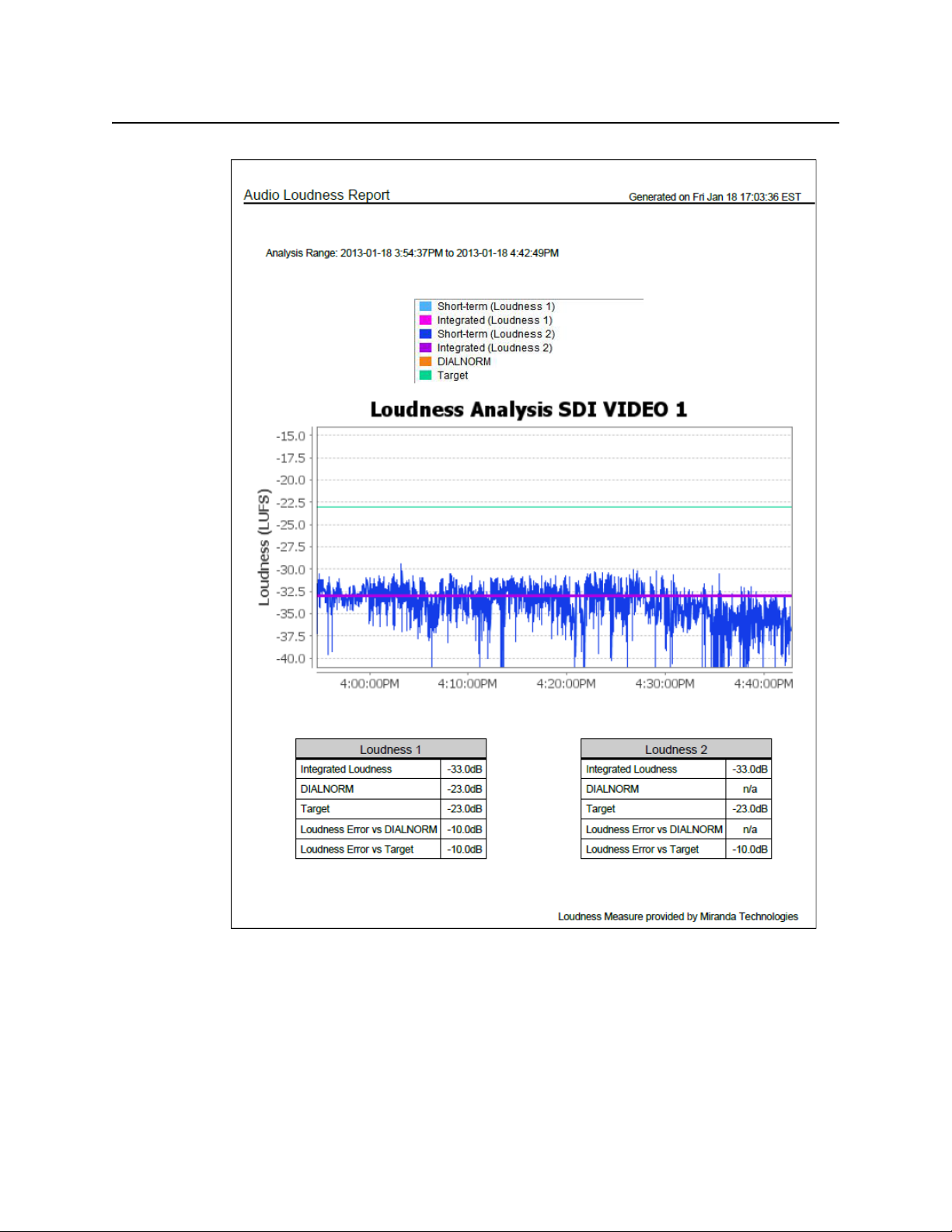
Task: Click Loudness 2 Integrated Loudness value -33.0dB
Action: tap(749, 770)
